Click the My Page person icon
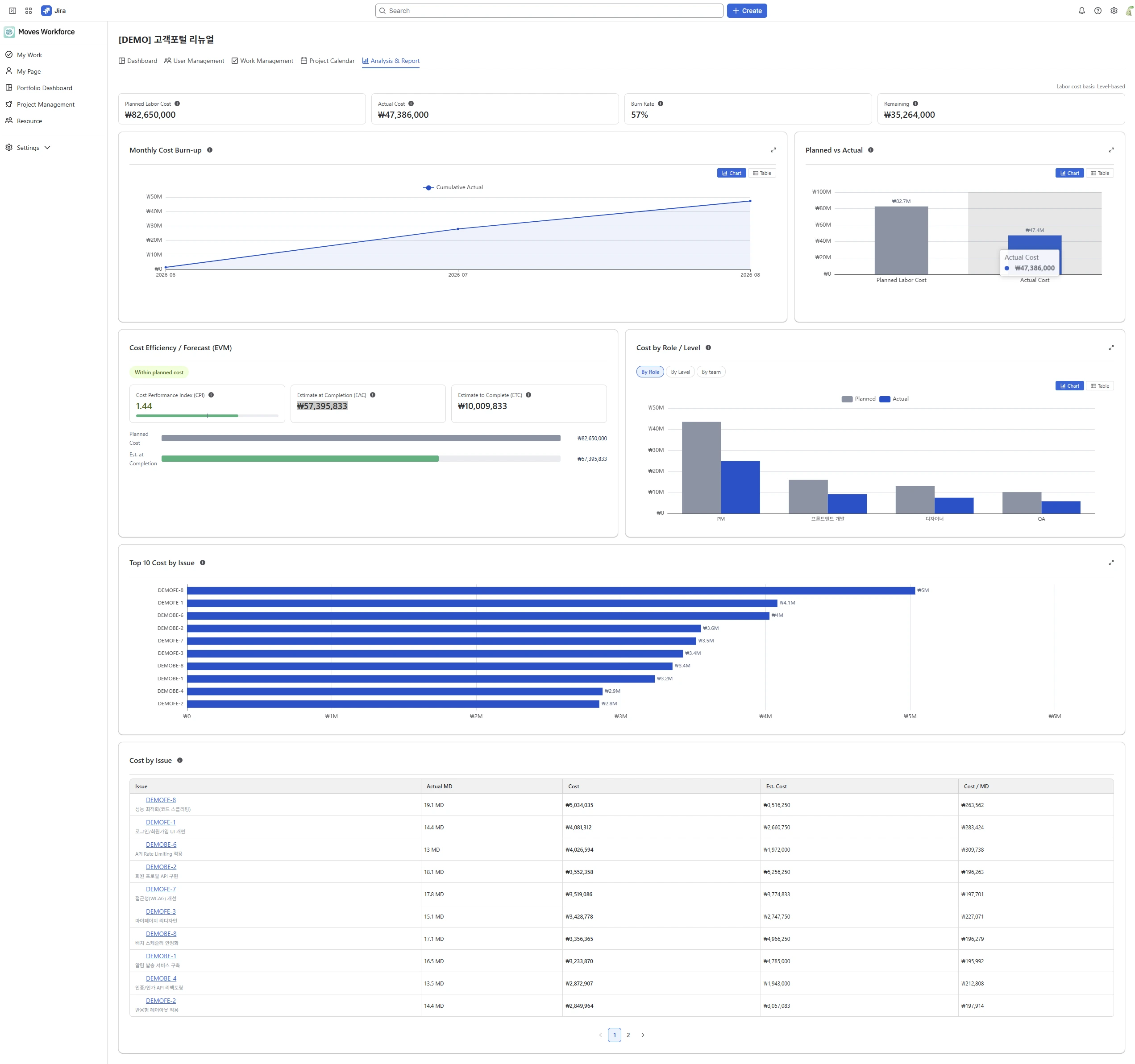 point(9,71)
